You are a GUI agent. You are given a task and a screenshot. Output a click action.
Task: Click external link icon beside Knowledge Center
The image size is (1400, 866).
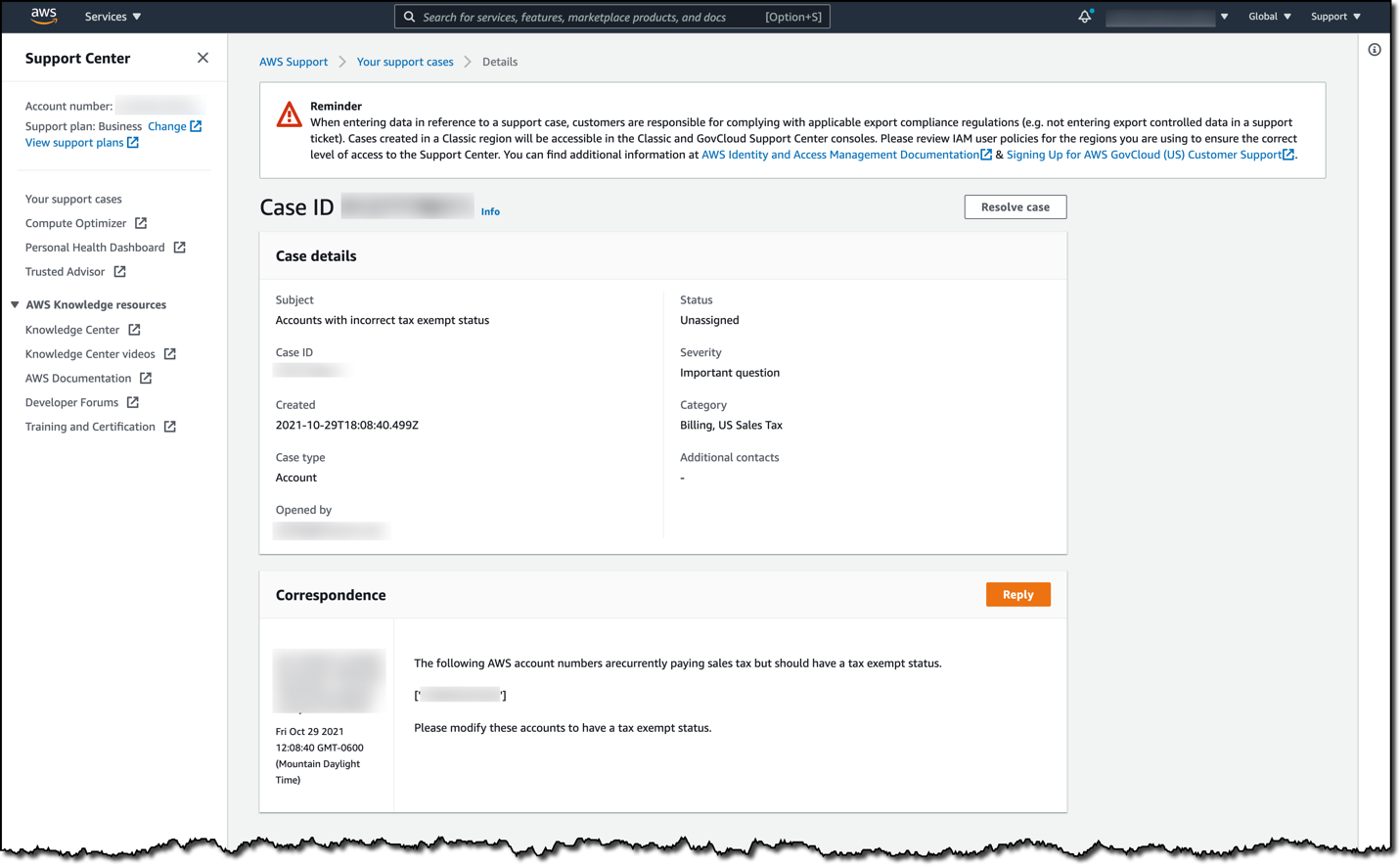[x=134, y=330]
